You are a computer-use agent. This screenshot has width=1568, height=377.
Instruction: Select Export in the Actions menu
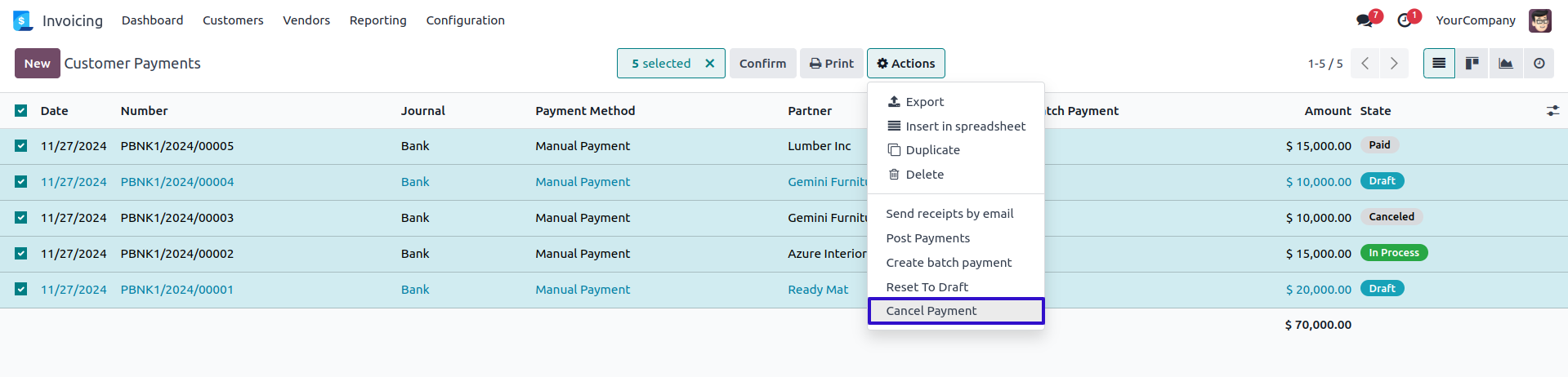click(x=924, y=102)
